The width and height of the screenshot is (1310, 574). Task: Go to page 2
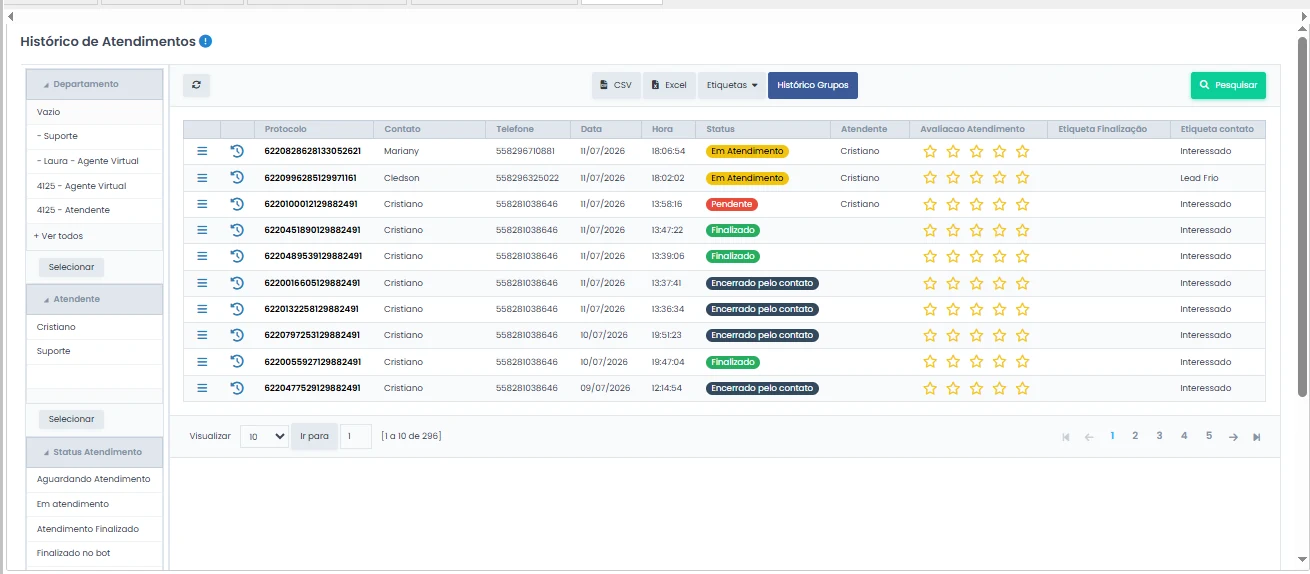point(1135,436)
